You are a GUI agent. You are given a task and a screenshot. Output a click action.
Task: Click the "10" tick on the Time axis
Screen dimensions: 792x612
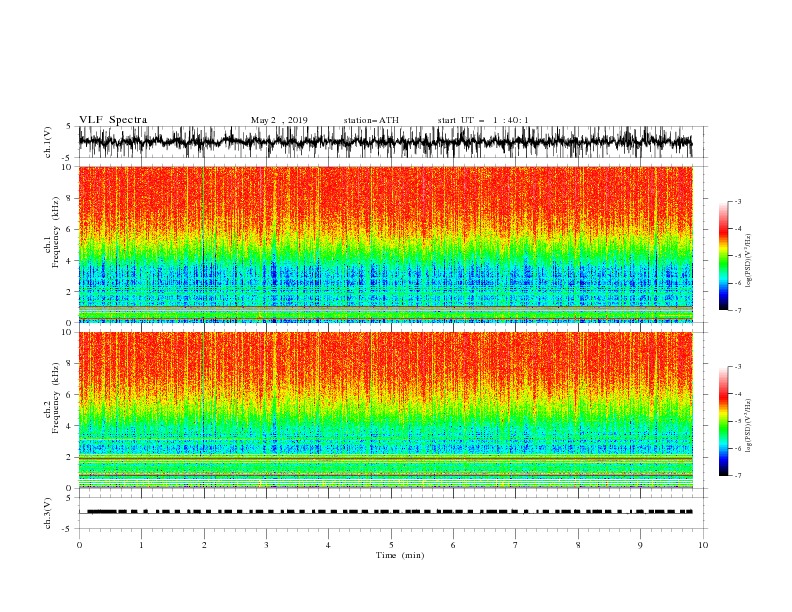[x=703, y=545]
